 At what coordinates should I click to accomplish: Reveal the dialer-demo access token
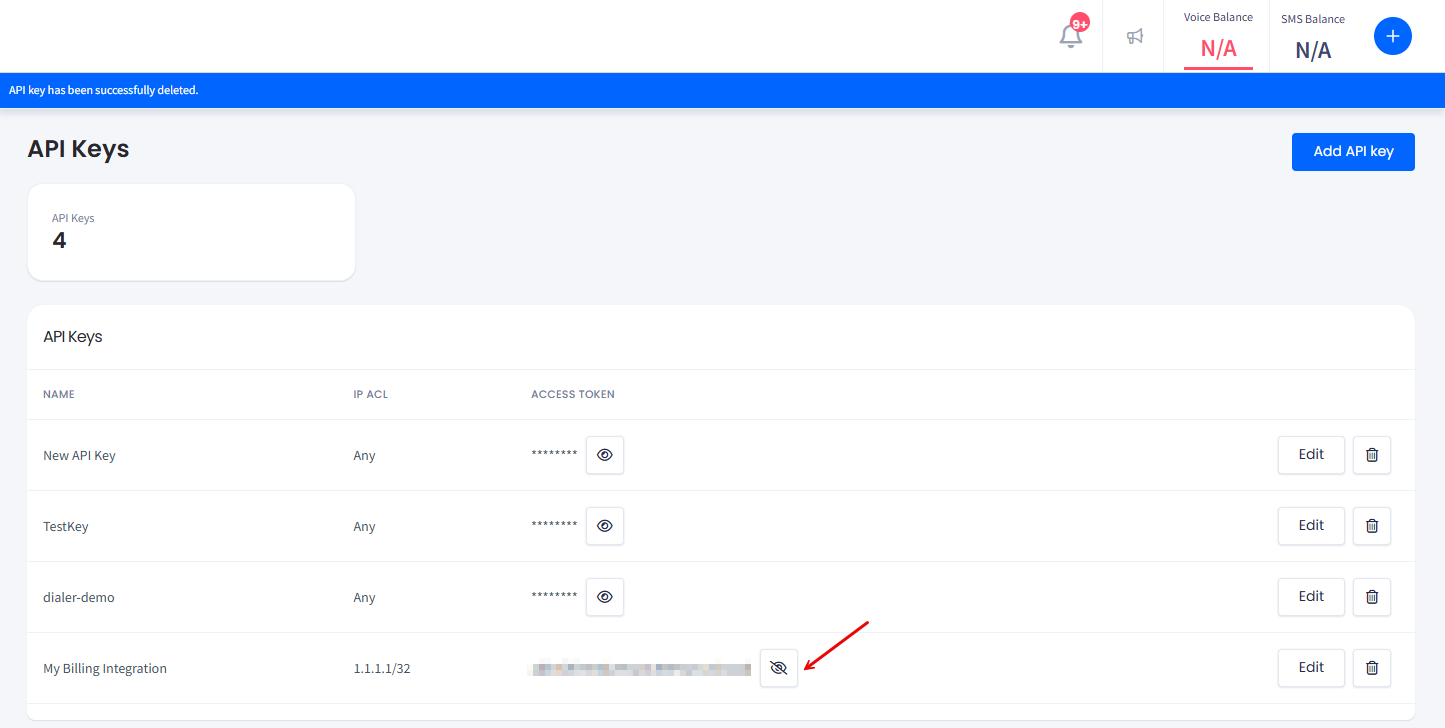[x=605, y=597]
